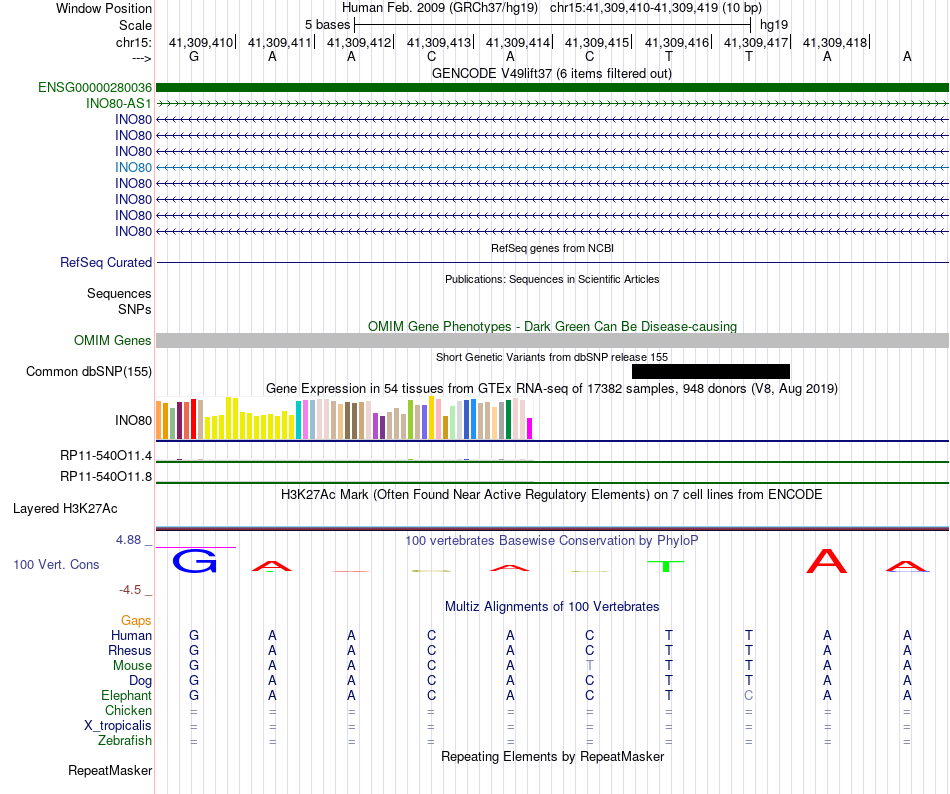
Task: Click the chr15: ruler label
Action: click(x=134, y=42)
